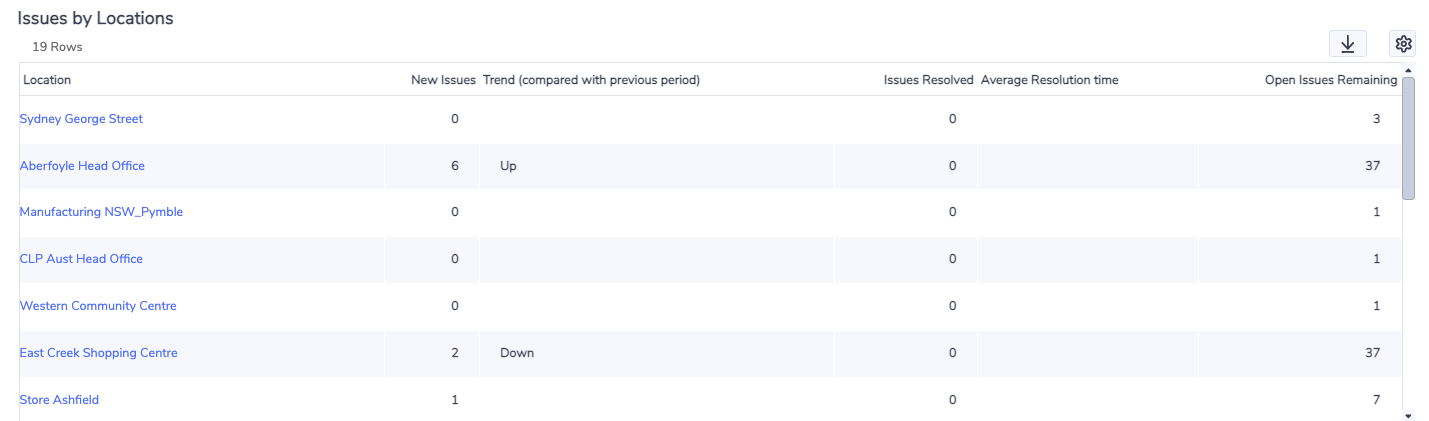The image size is (1429, 421).
Task: Open the table settings gear
Action: pos(1403,43)
